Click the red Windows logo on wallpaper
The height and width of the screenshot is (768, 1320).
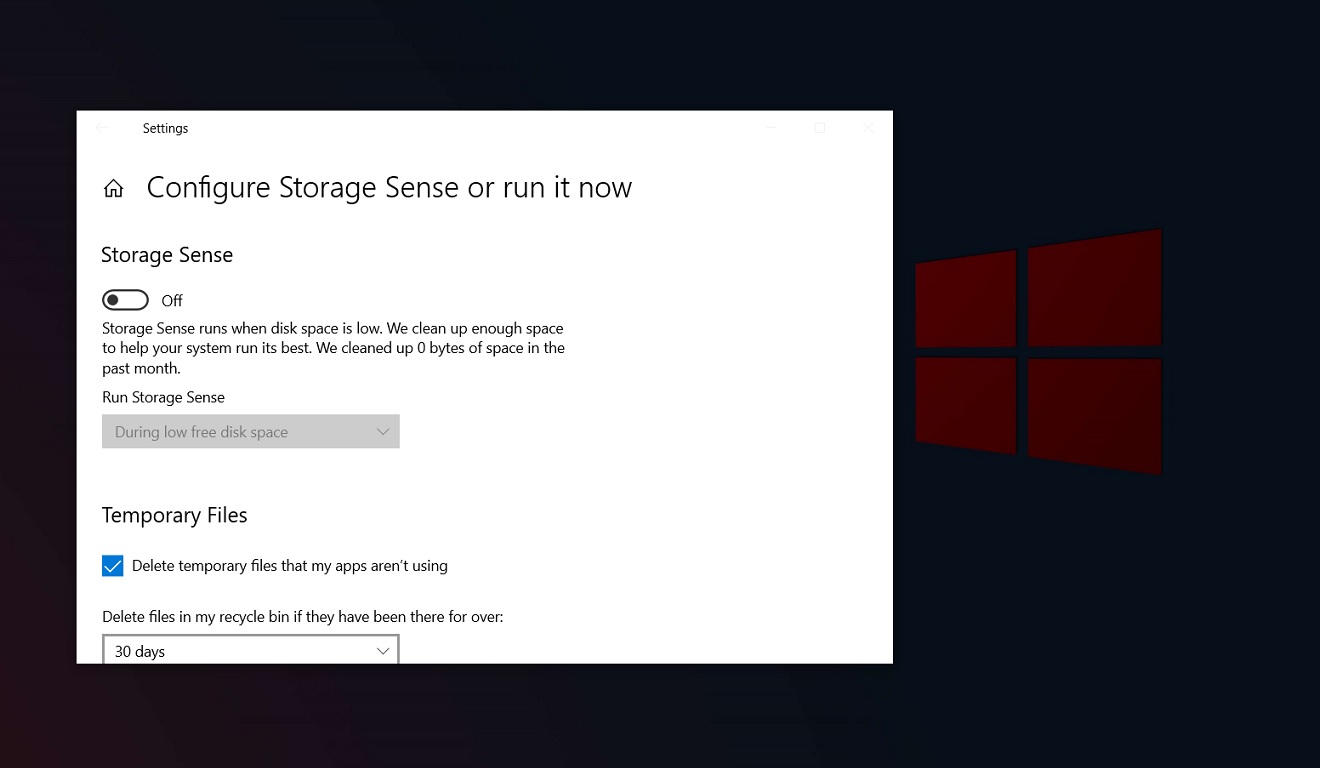(x=1039, y=351)
